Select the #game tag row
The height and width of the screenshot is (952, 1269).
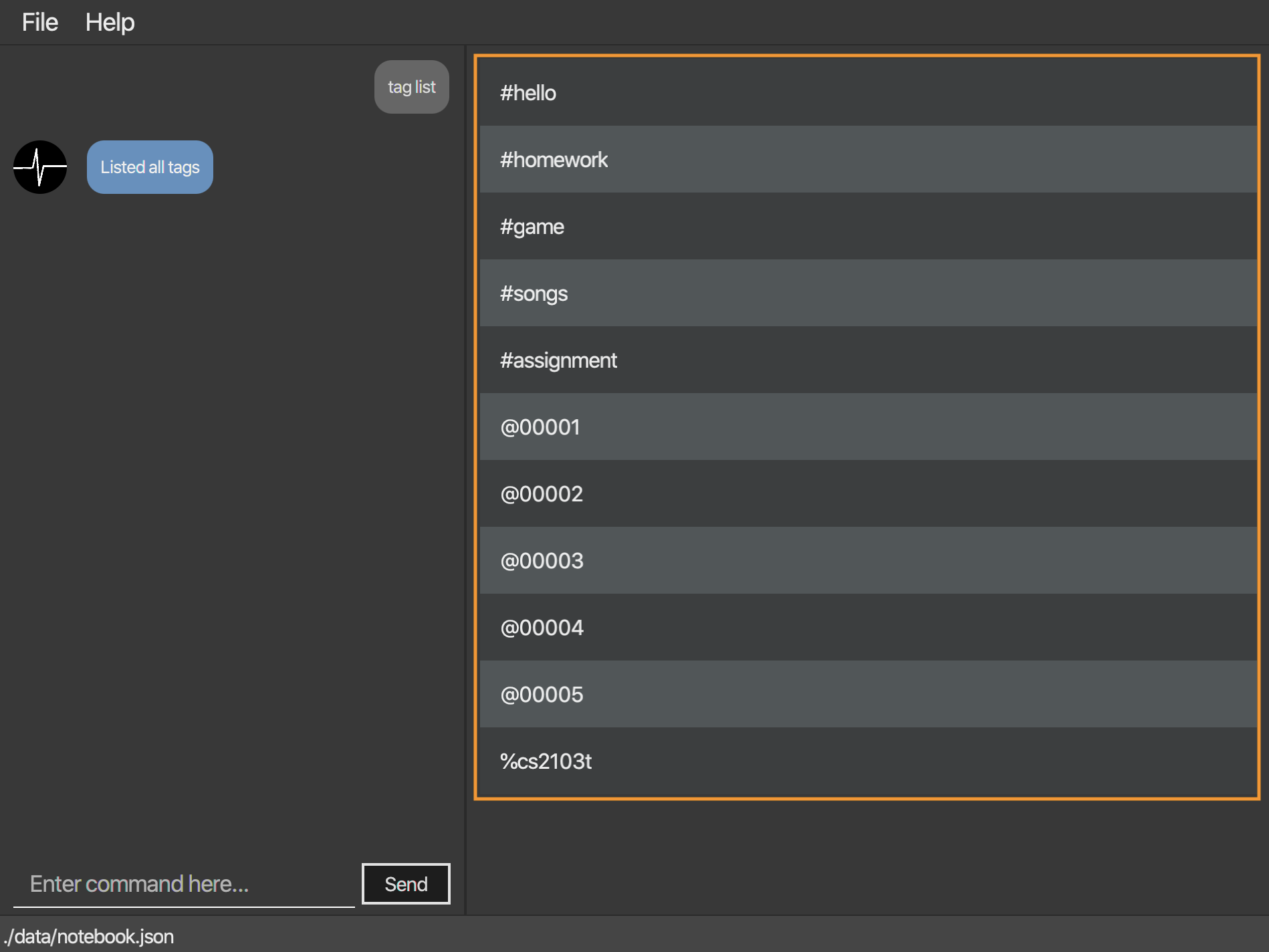868,226
